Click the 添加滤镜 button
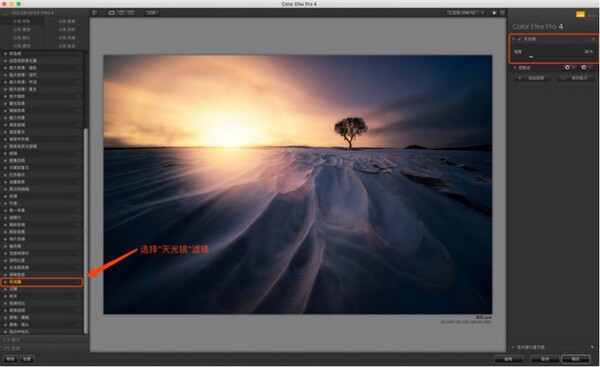The image size is (600, 367). [532, 78]
